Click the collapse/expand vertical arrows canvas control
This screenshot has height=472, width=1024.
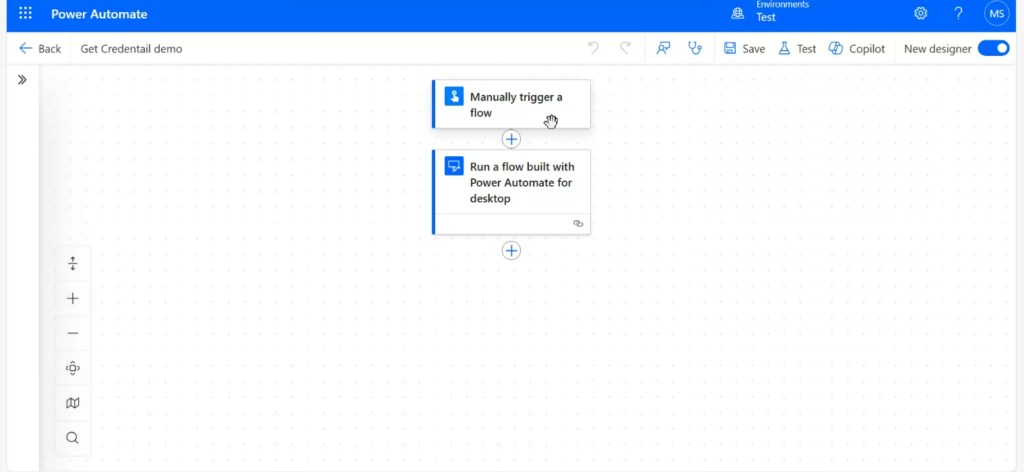72,264
